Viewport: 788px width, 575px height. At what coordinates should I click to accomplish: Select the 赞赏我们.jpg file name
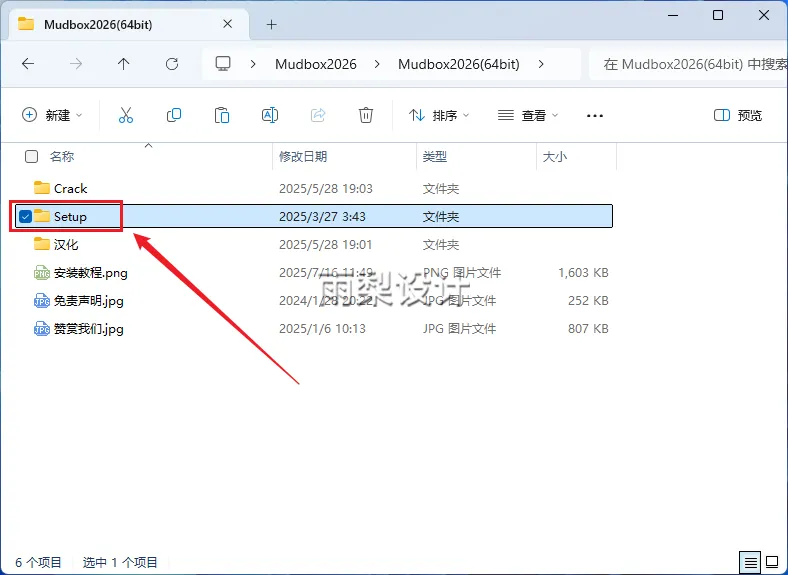click(88, 329)
